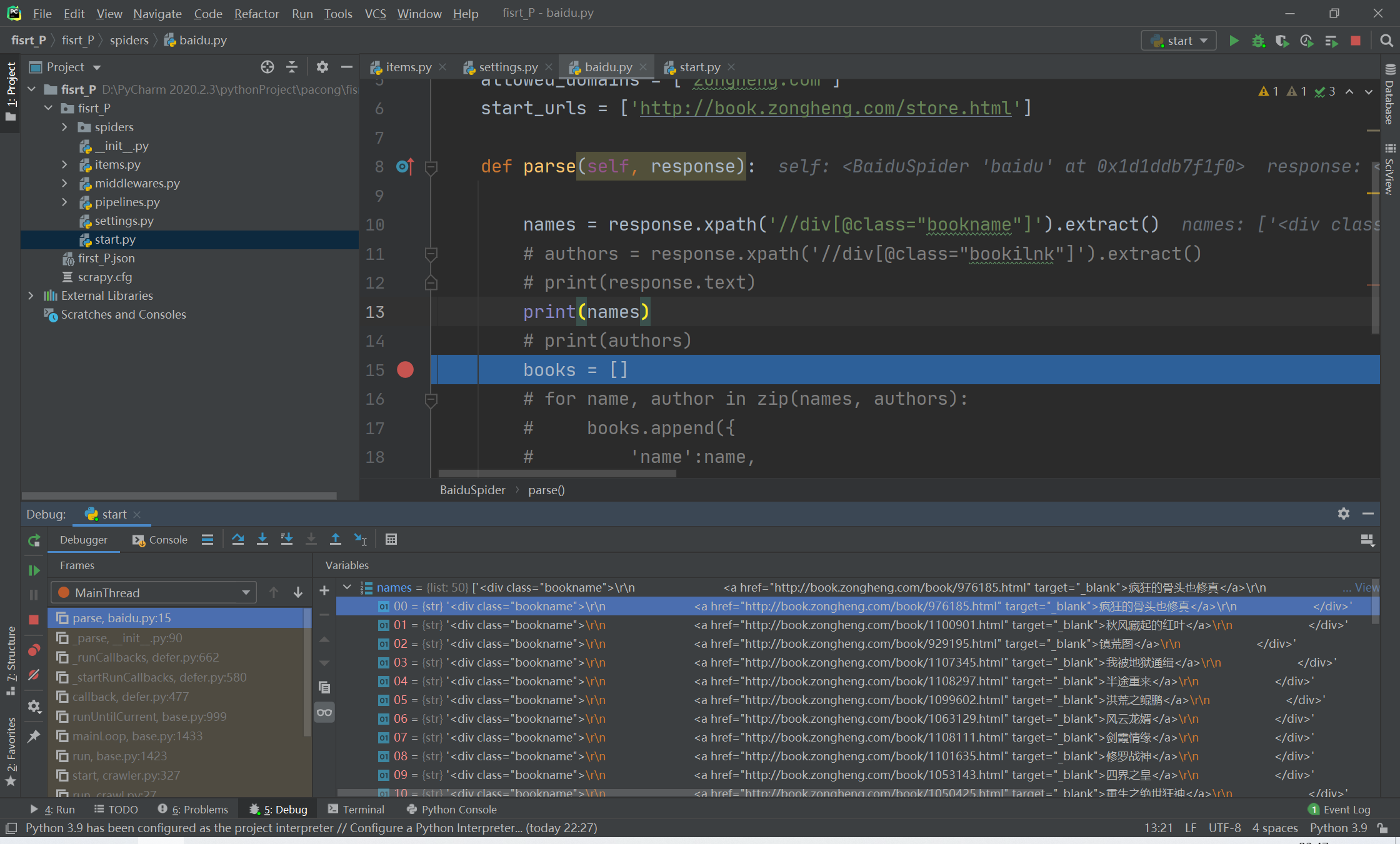Expand External Libraries

(x=31, y=295)
